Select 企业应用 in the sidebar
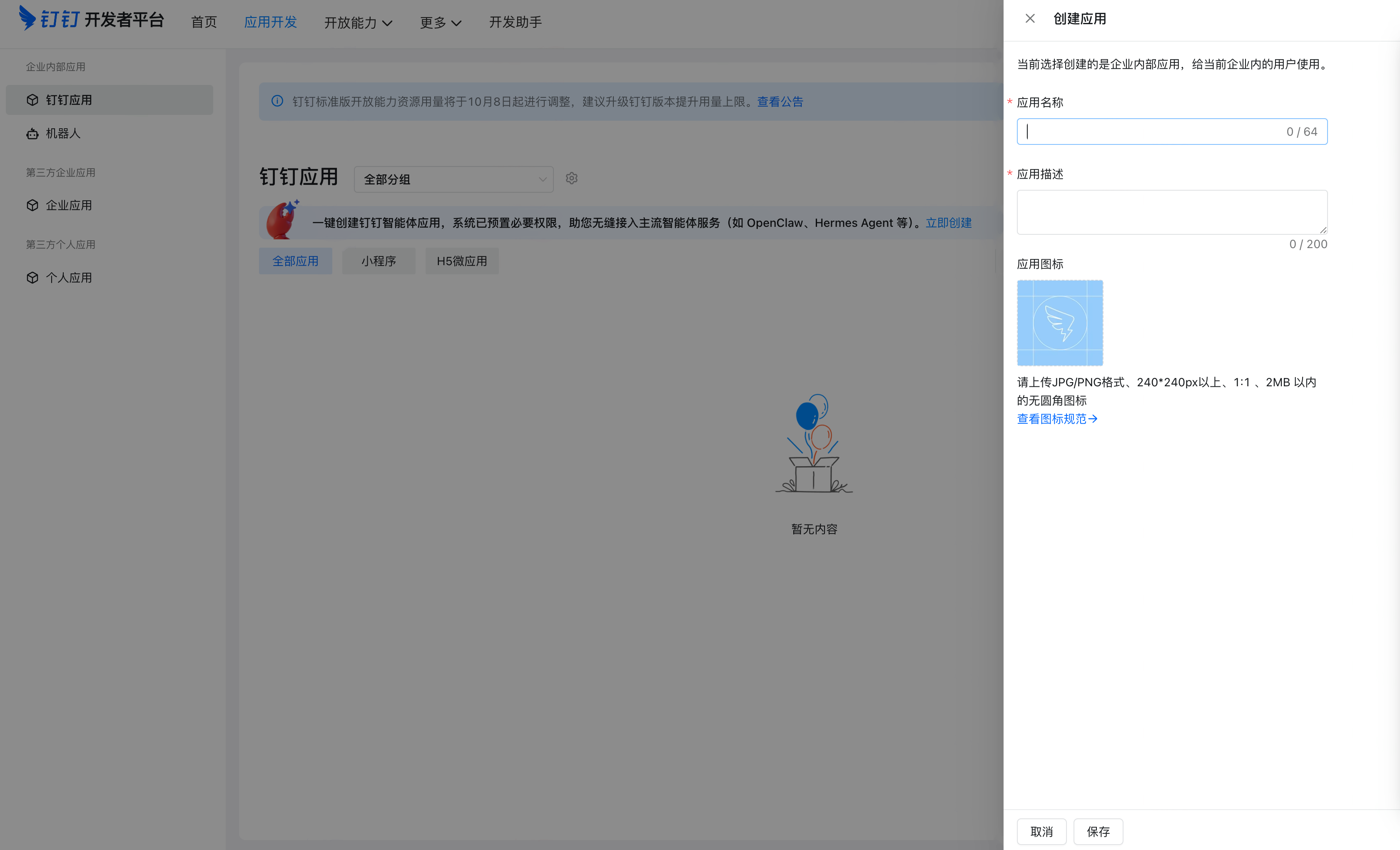 click(109, 205)
